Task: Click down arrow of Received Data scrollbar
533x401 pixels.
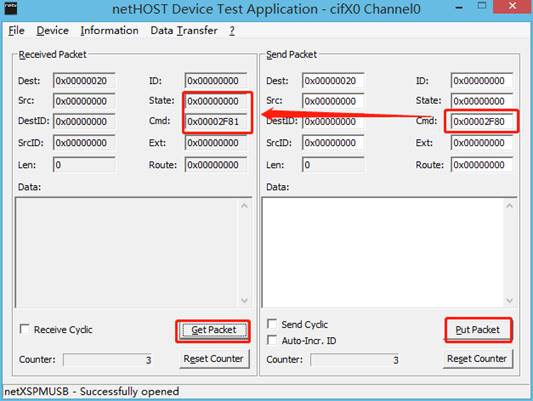Action: pos(244,300)
